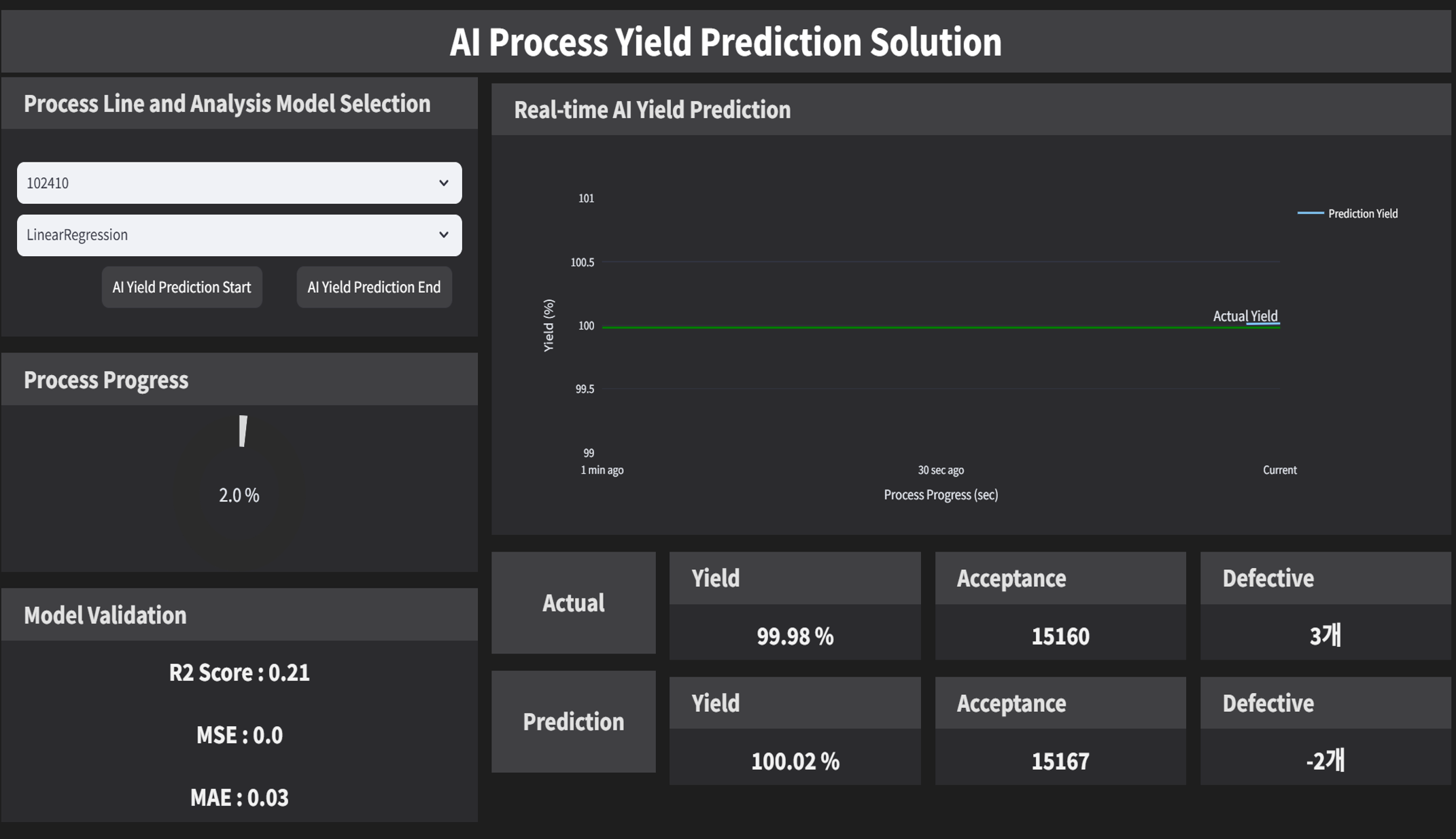
Task: Click the R2 Score value text
Action: pyautogui.click(x=239, y=673)
